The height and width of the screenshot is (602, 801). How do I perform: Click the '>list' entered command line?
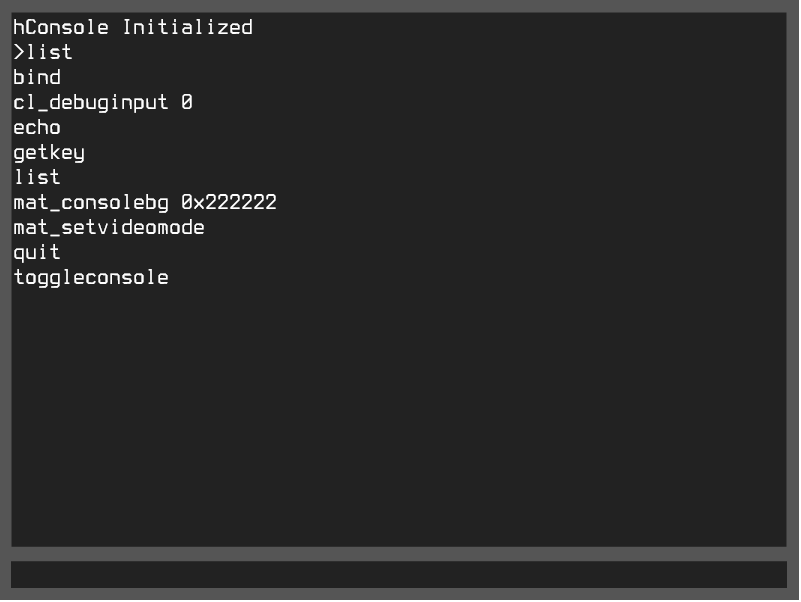pyautogui.click(x=43, y=53)
